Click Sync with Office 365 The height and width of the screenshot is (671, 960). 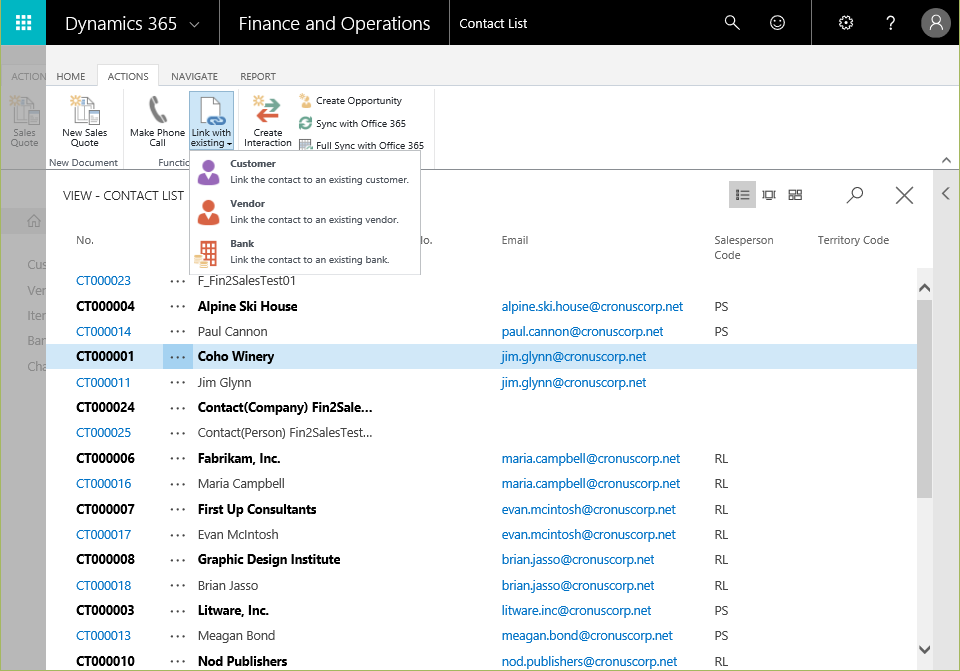353,123
